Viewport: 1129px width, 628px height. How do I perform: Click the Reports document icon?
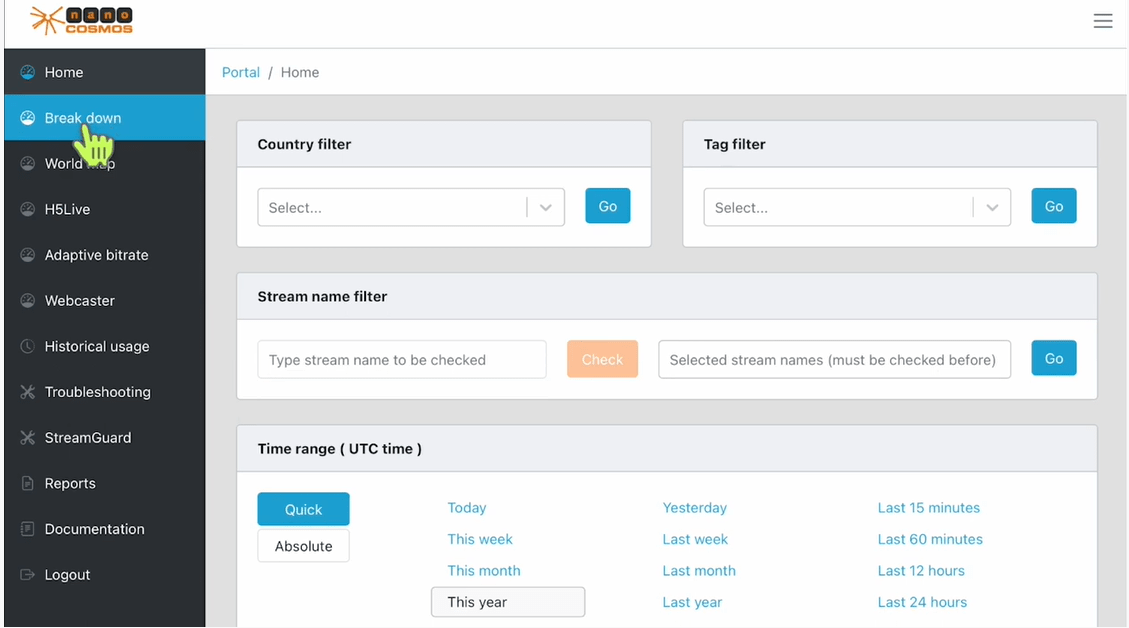[x=27, y=483]
